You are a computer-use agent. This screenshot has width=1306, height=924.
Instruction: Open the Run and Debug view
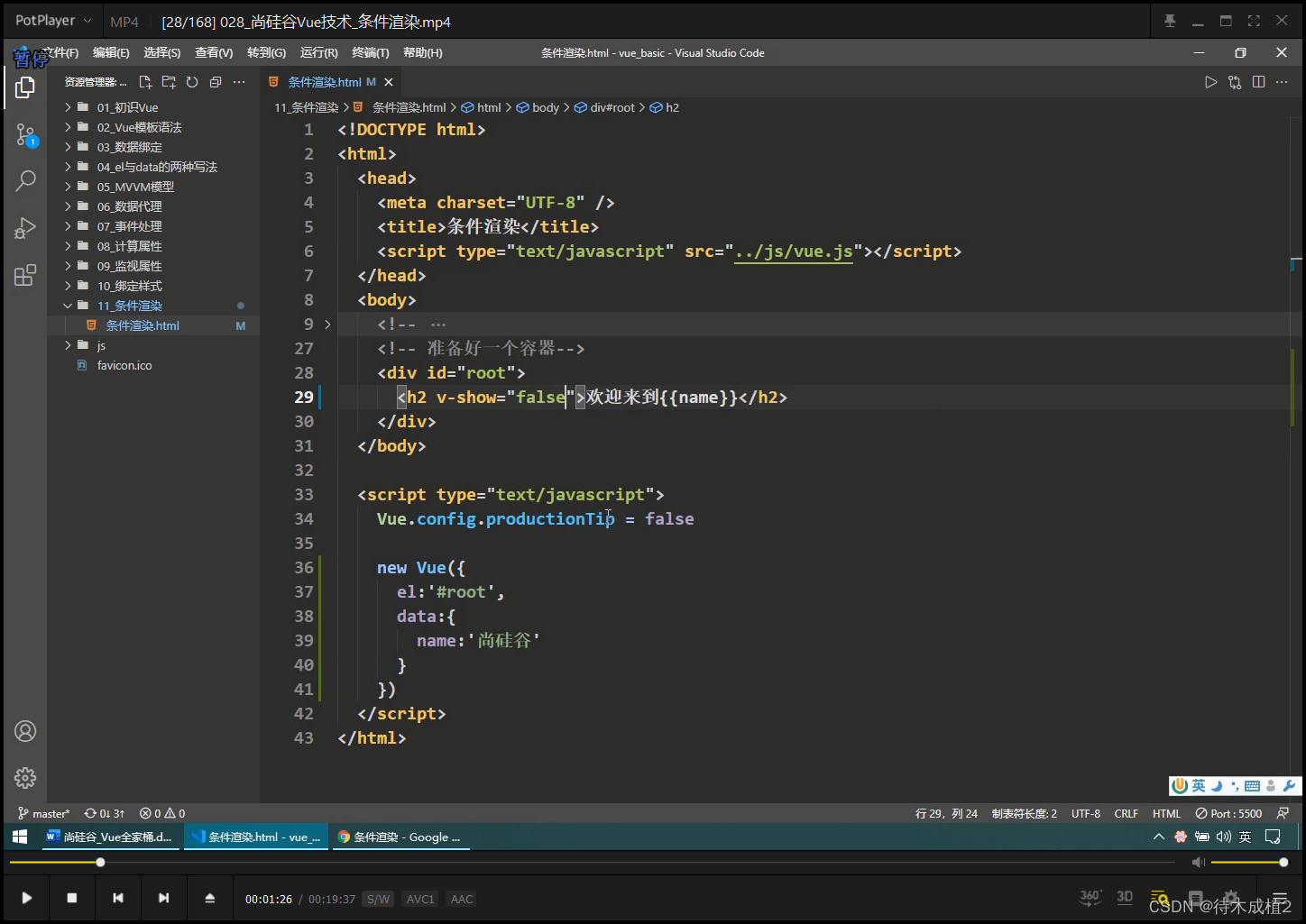(25, 228)
